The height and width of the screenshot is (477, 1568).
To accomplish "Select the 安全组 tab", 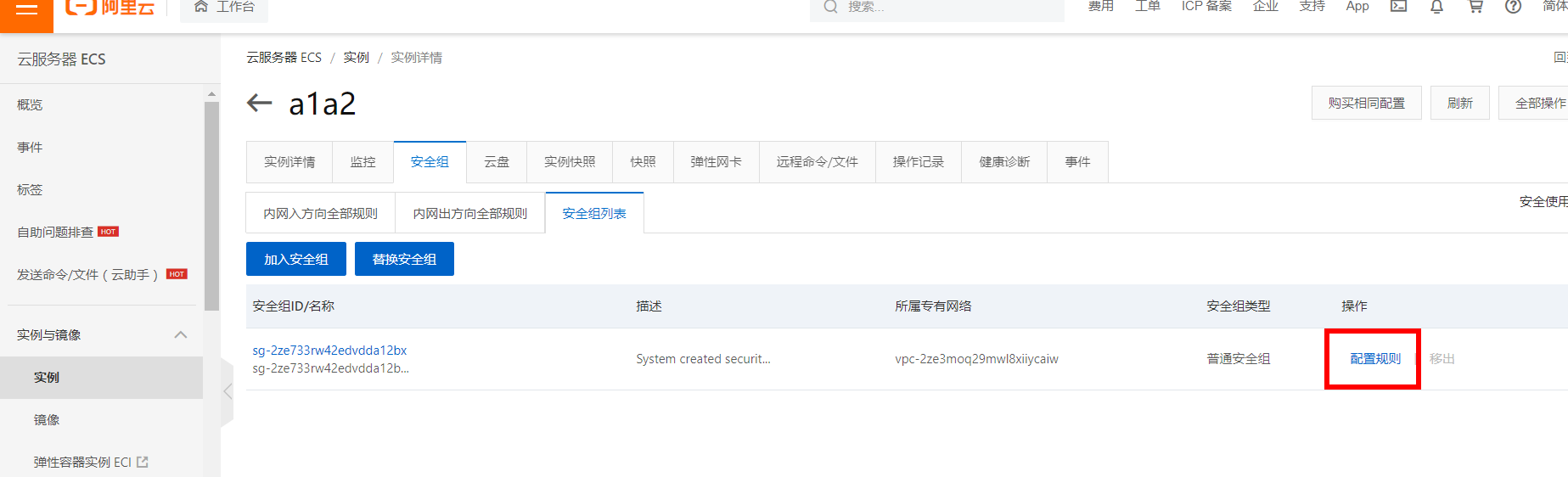I will click(x=430, y=162).
